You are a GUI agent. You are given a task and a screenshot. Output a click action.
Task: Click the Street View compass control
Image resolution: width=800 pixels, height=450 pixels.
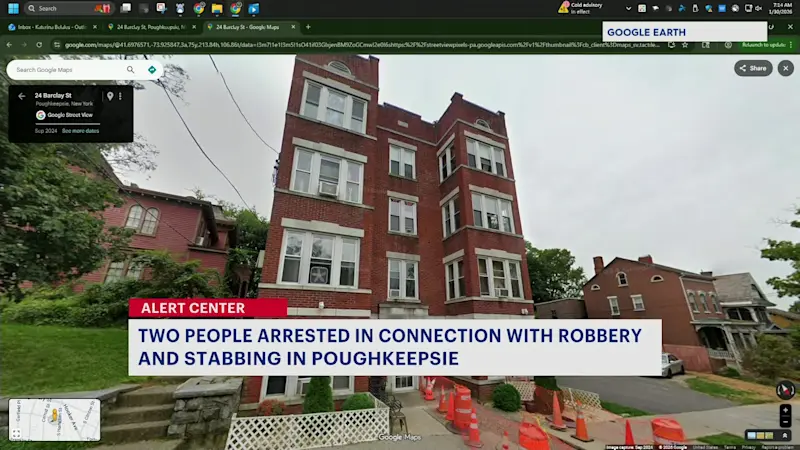coord(785,390)
